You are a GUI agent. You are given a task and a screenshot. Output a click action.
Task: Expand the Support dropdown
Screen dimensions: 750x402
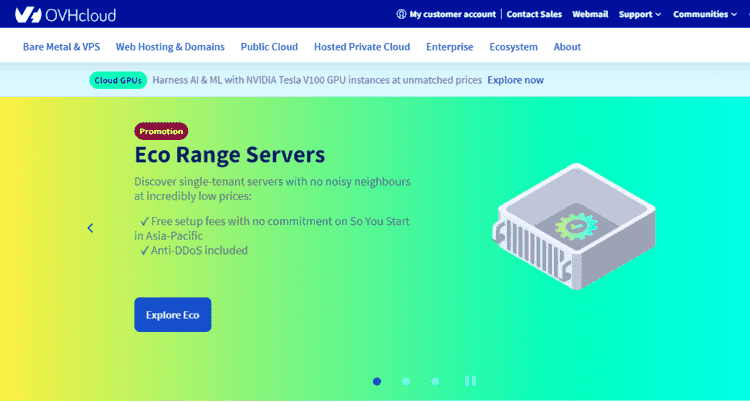[x=640, y=14]
